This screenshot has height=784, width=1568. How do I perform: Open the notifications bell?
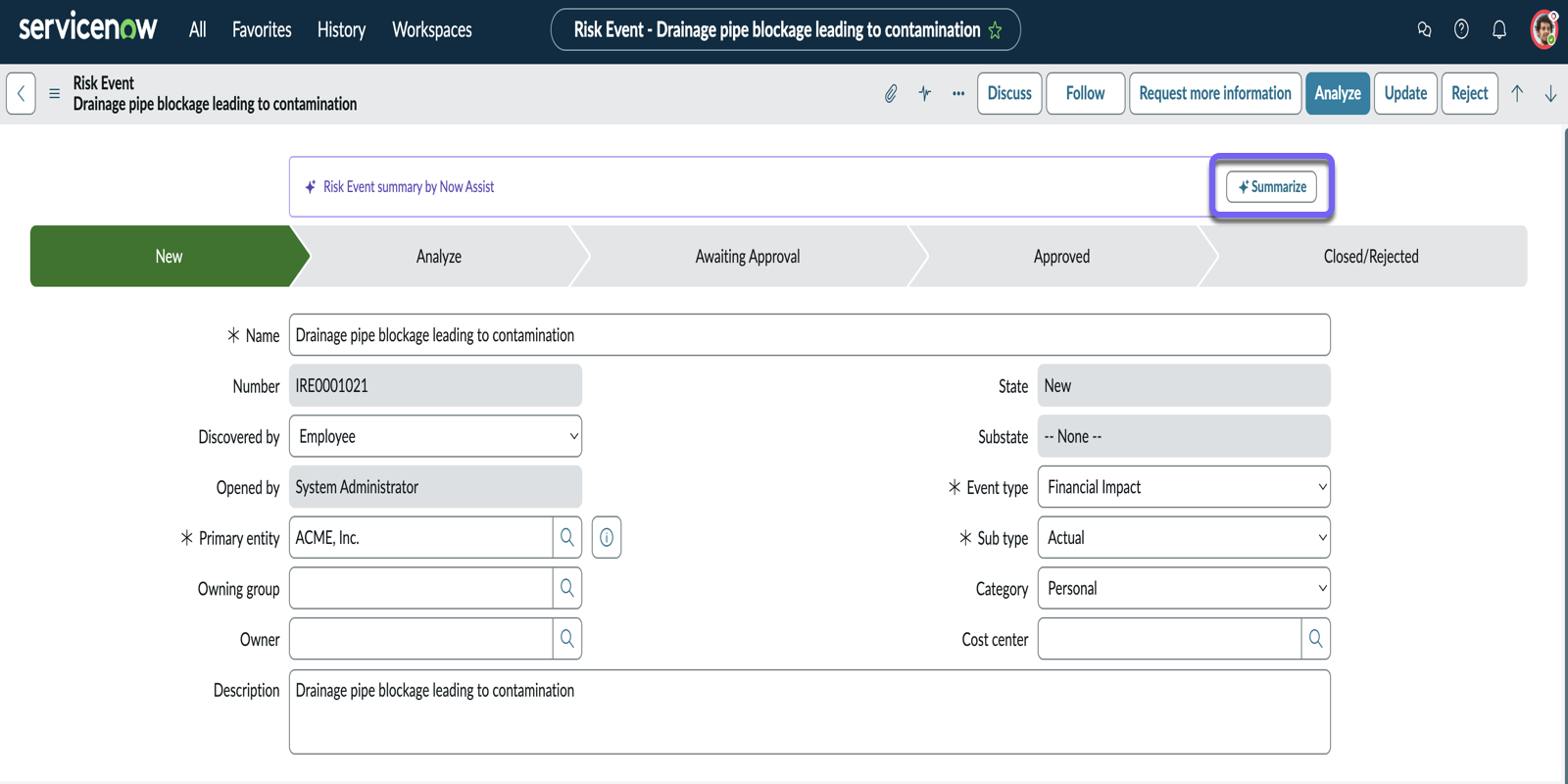click(1499, 29)
